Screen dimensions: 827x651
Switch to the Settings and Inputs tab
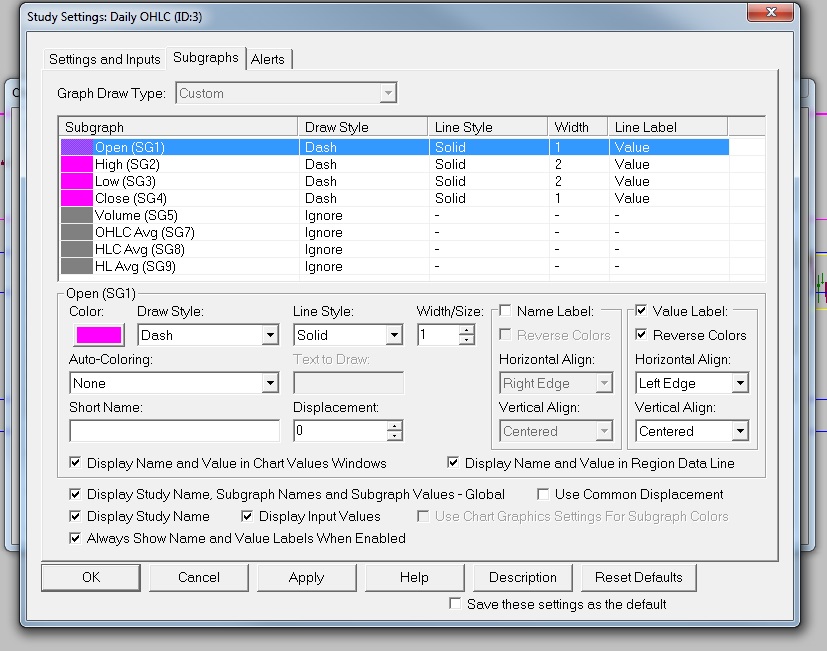pos(104,59)
